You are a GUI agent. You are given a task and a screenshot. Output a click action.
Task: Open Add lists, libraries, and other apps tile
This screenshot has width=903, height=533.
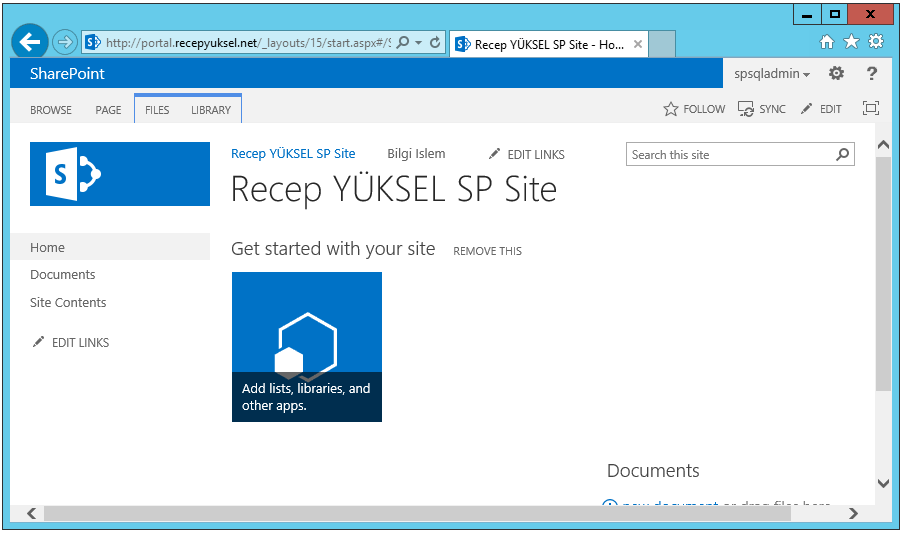pyautogui.click(x=307, y=347)
